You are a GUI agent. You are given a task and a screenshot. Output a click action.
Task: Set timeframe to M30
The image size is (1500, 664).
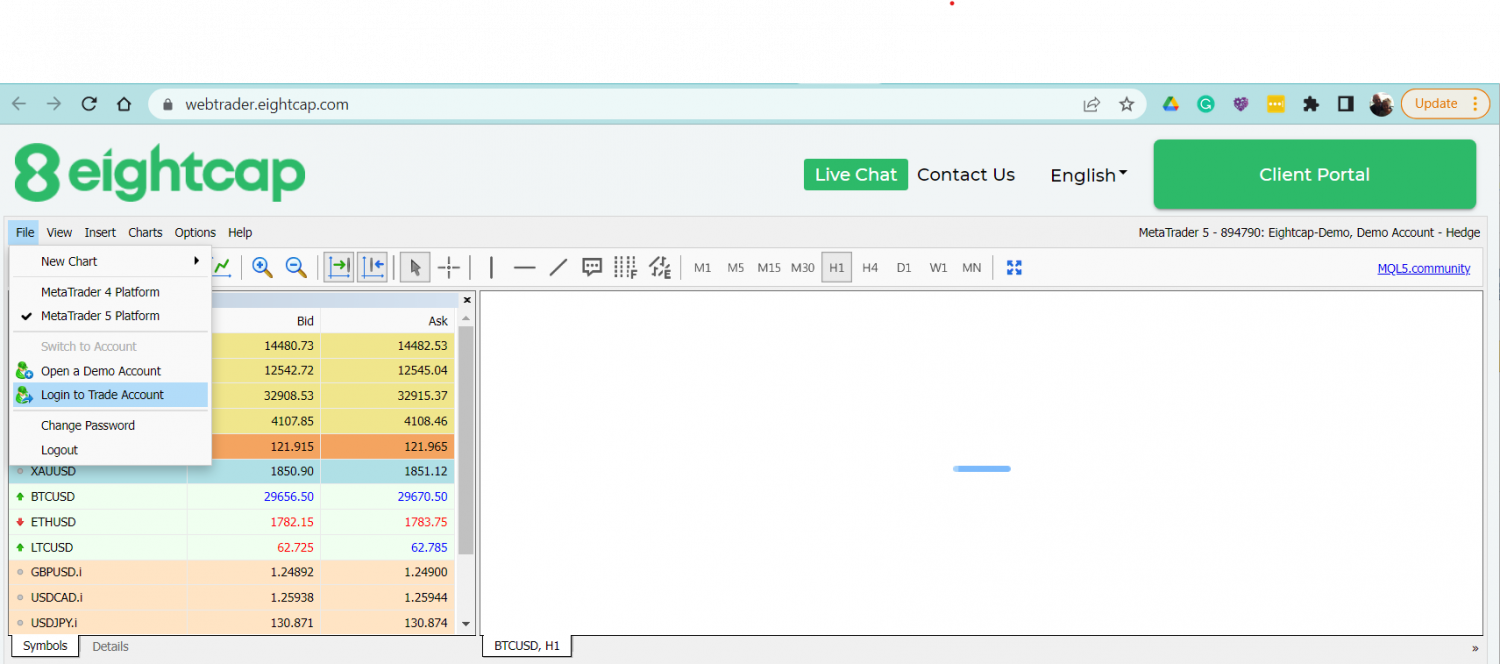803,268
